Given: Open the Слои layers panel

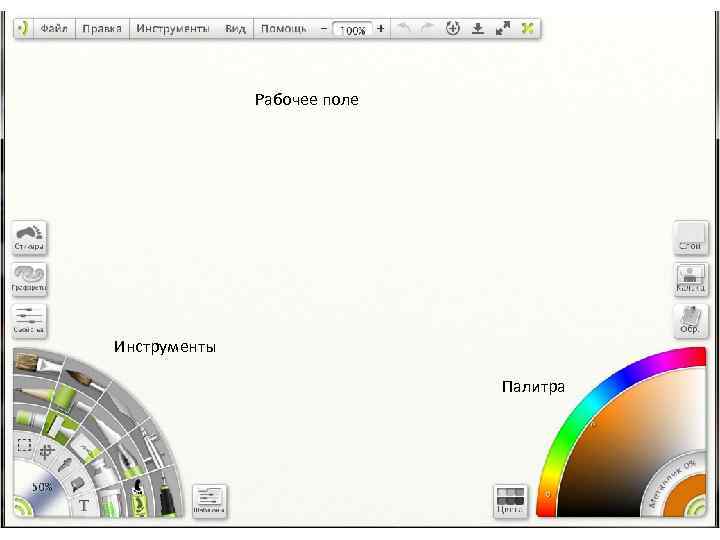Looking at the screenshot, I should click(691, 238).
